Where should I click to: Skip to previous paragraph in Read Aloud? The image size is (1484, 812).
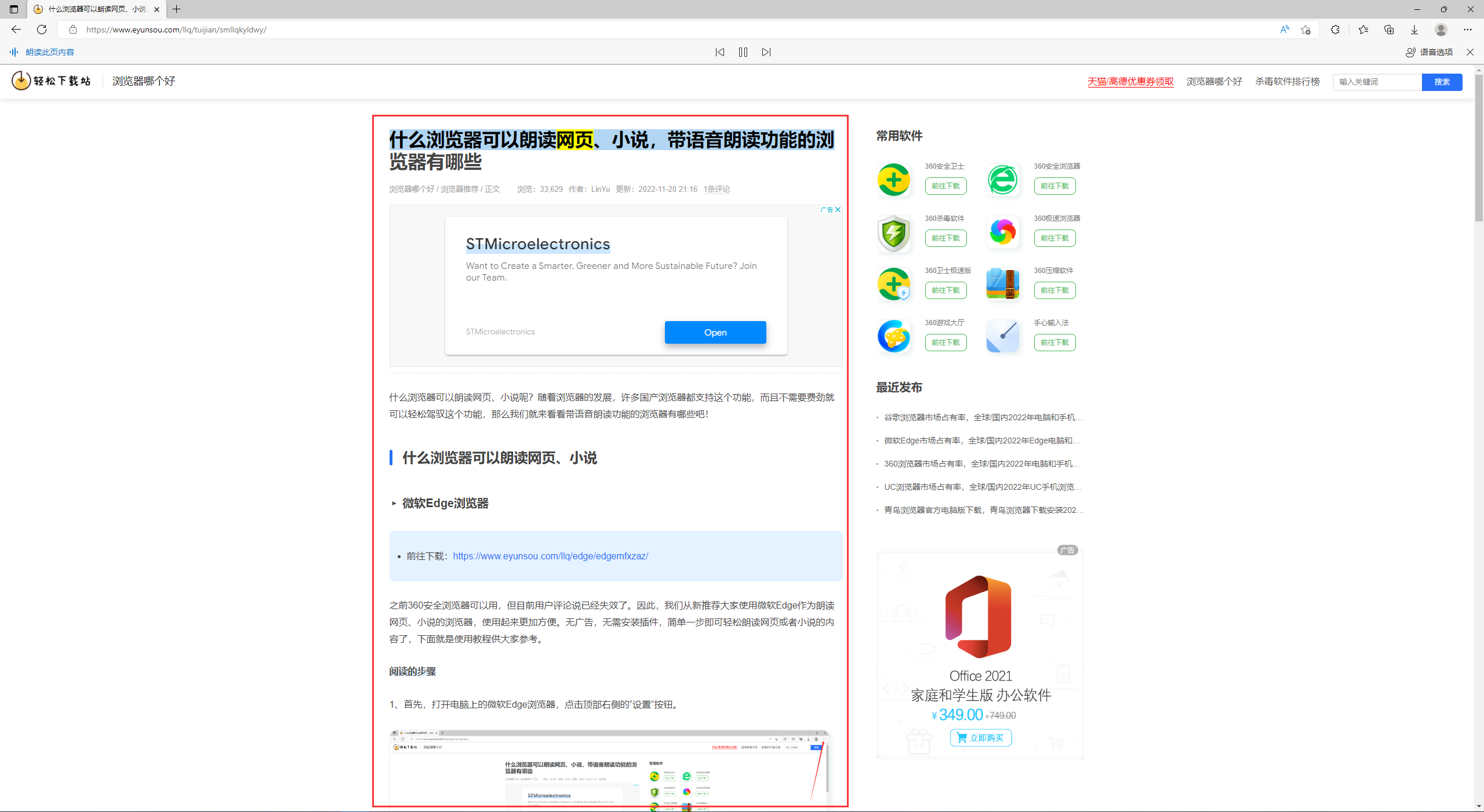click(x=720, y=52)
